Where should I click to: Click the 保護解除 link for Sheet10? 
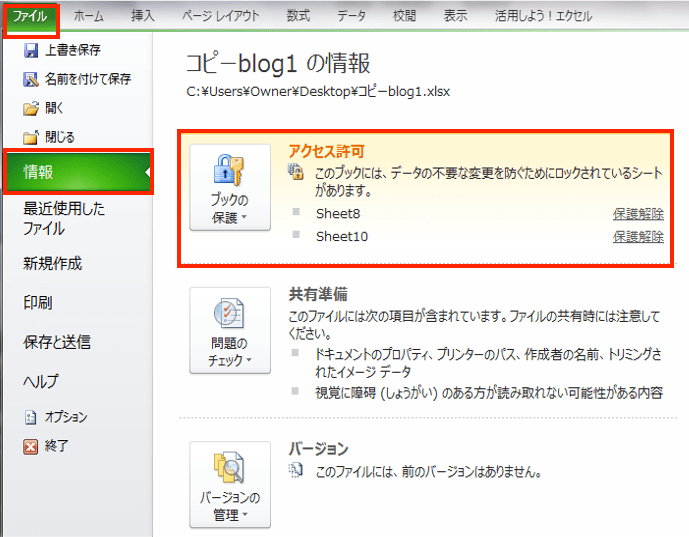click(638, 237)
